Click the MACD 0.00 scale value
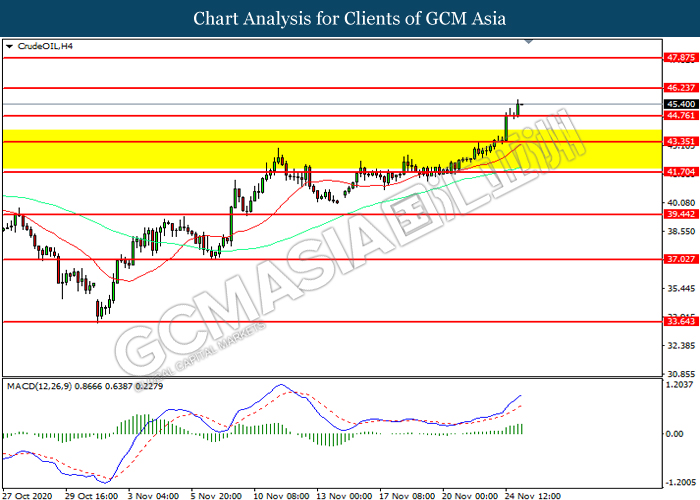The image size is (700, 500). click(674, 434)
